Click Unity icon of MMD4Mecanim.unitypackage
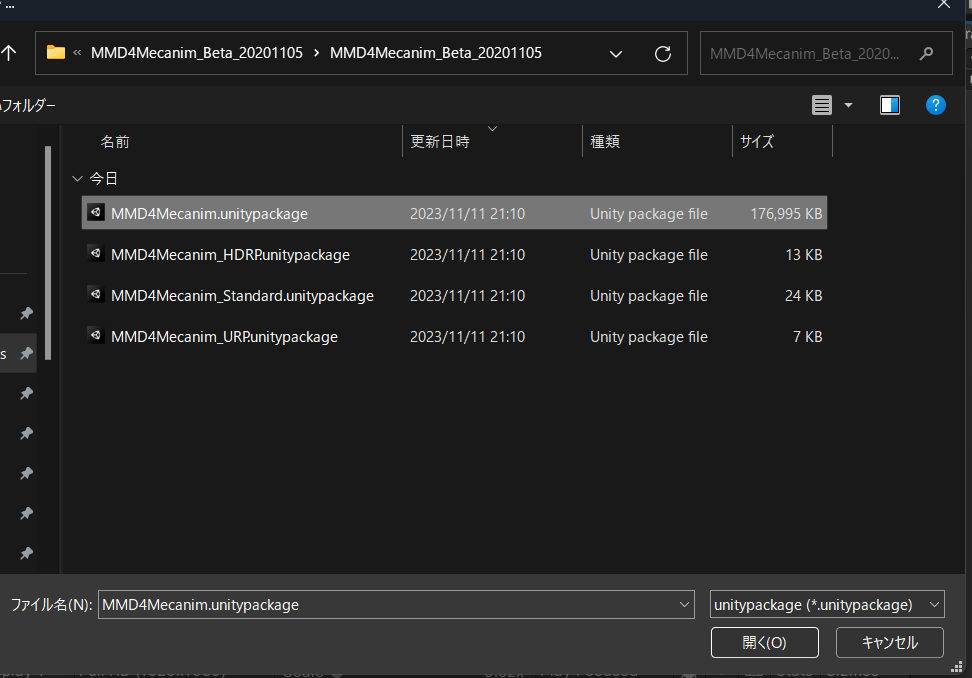 [x=95, y=213]
